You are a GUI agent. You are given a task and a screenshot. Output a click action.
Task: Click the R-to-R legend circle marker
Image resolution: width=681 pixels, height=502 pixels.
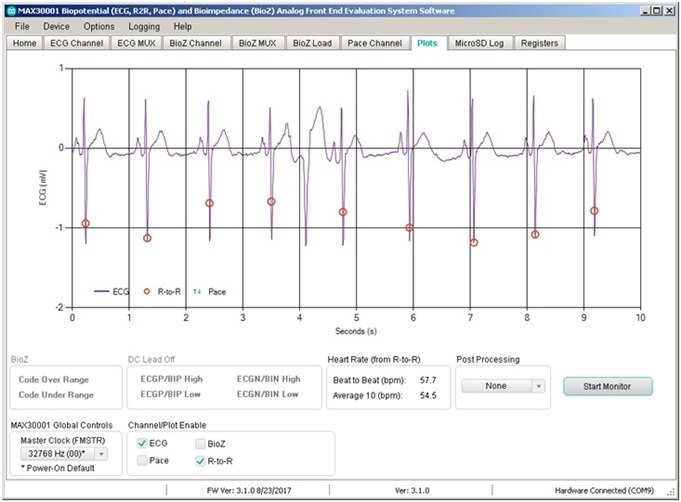coord(147,291)
